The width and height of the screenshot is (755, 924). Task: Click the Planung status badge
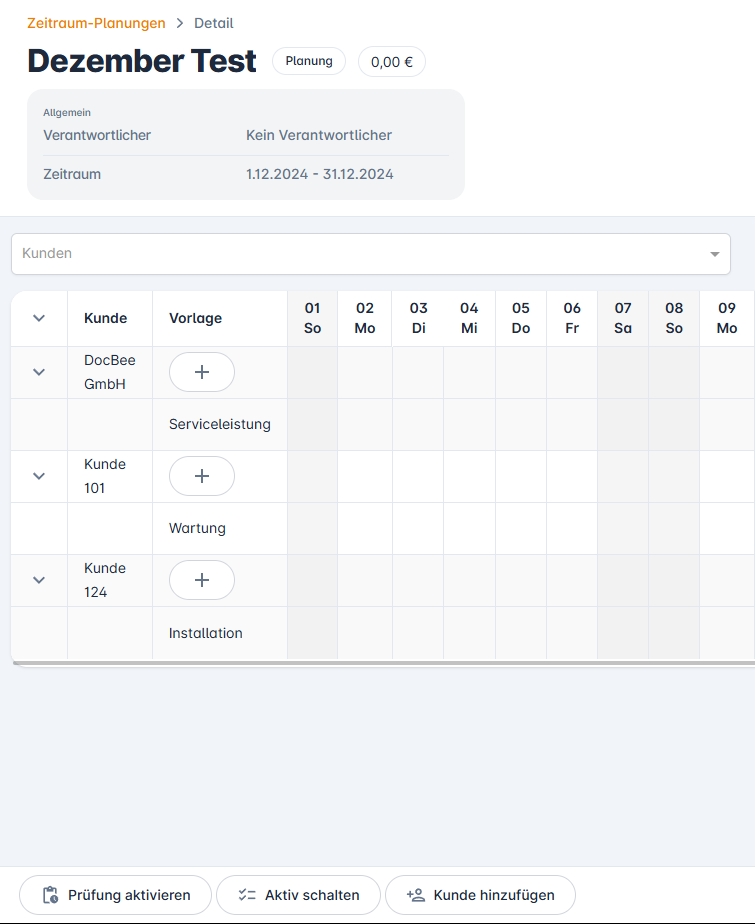coord(309,61)
